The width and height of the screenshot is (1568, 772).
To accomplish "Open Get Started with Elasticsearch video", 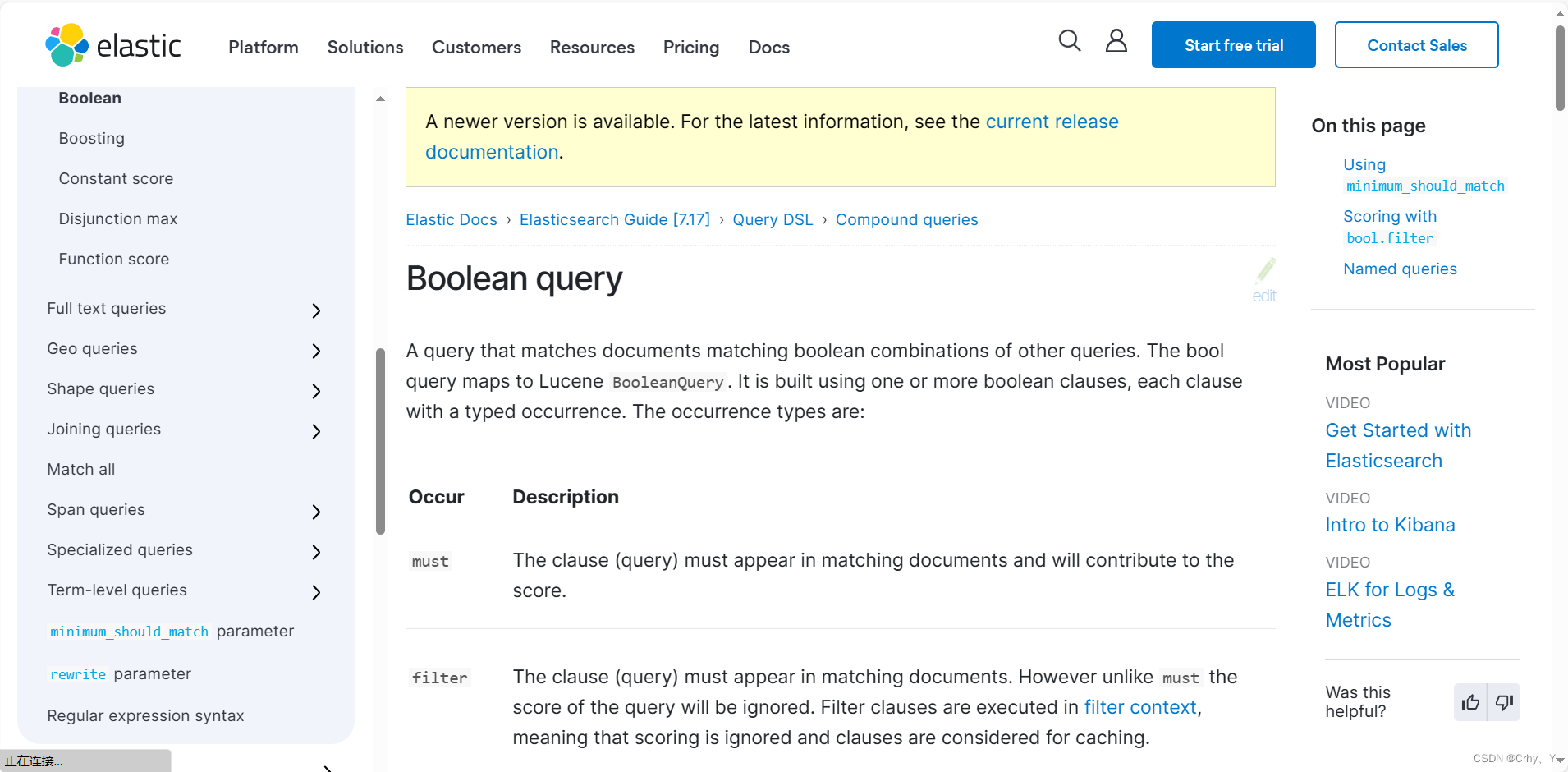I will tap(1398, 445).
